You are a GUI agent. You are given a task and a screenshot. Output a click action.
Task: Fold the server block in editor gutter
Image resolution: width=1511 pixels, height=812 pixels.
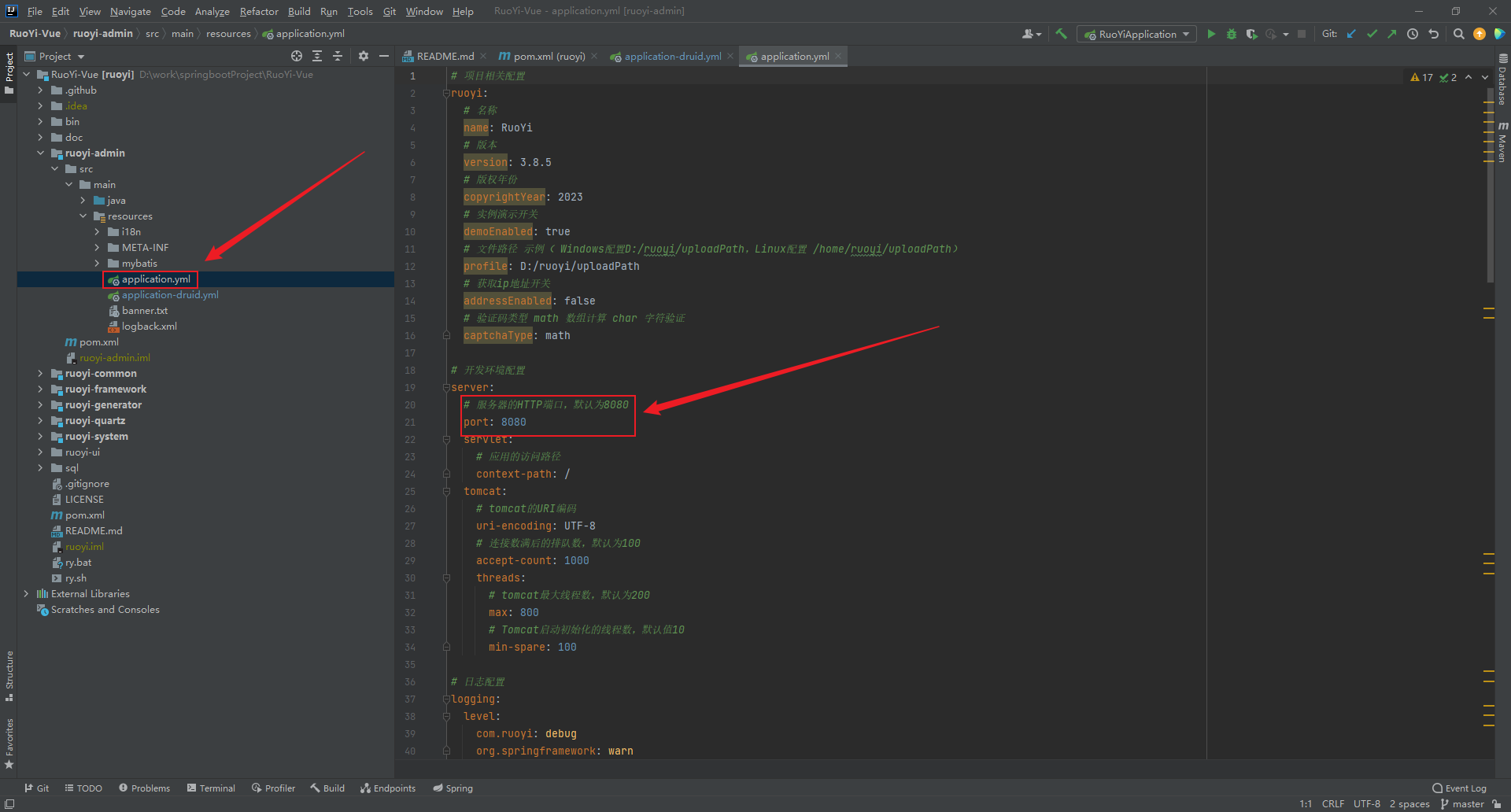tap(446, 387)
